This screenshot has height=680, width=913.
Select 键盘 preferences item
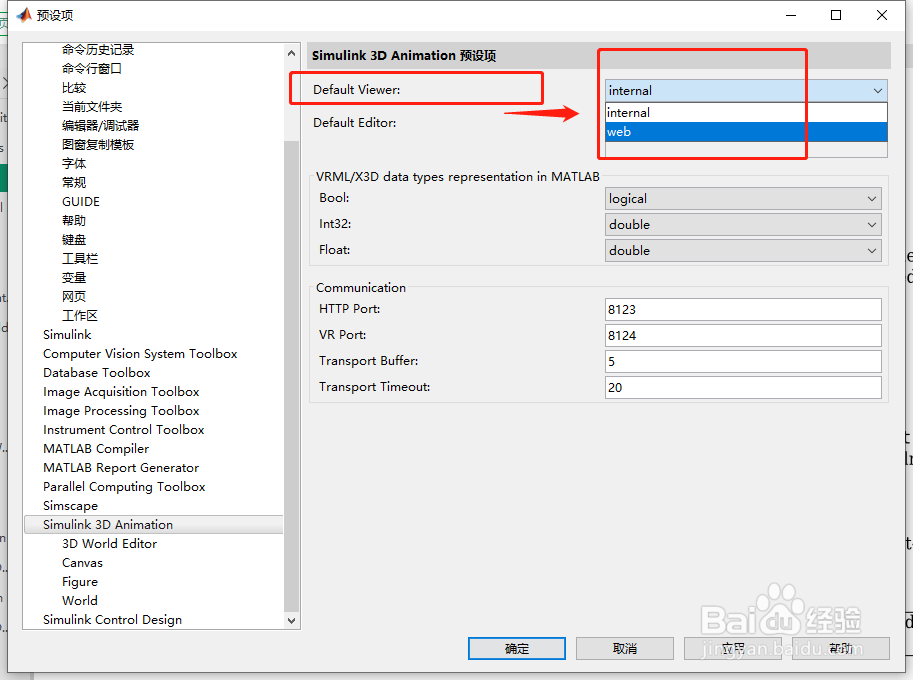click(74, 240)
